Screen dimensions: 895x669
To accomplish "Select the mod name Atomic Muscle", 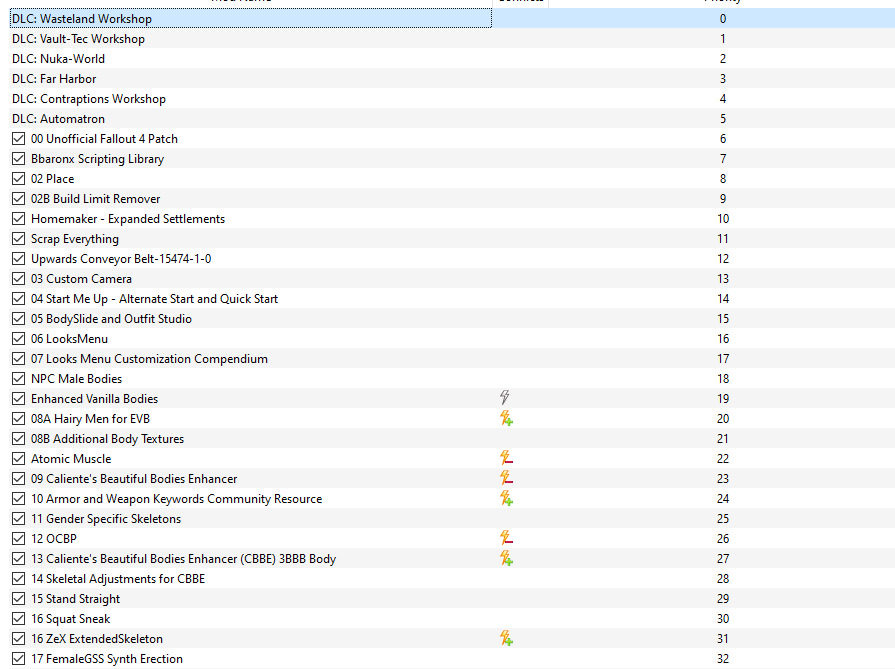I will coord(71,458).
